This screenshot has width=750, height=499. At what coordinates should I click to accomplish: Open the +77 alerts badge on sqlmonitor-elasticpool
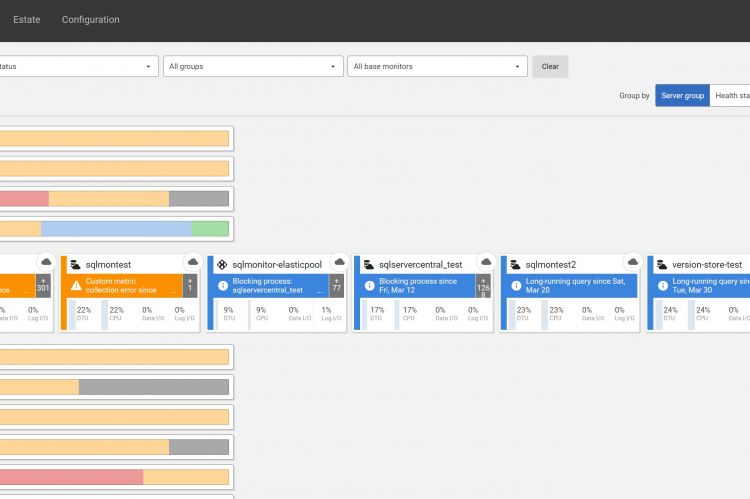(337, 286)
